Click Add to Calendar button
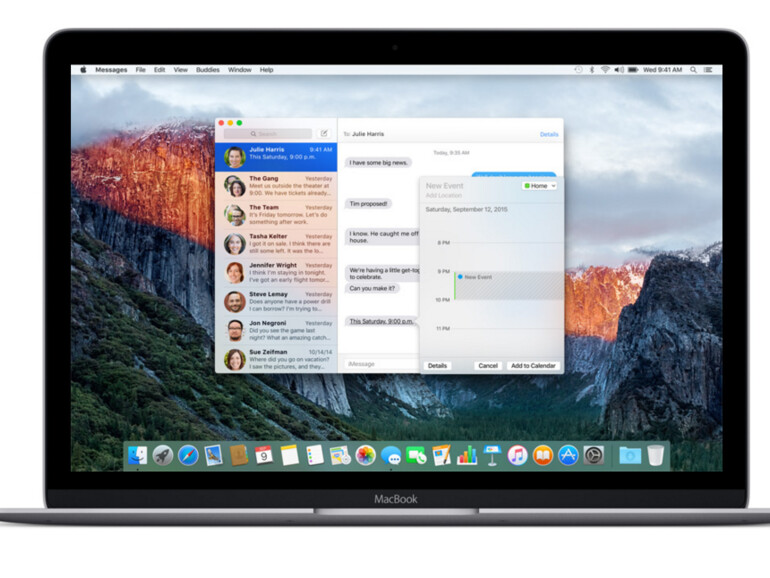Viewport: 770px width, 578px height. coord(533,365)
